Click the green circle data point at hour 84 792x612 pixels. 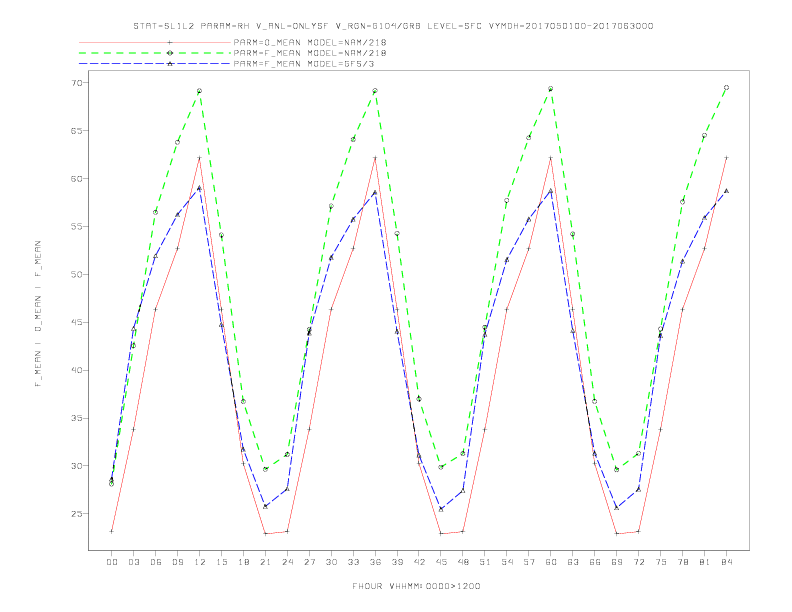[727, 87]
